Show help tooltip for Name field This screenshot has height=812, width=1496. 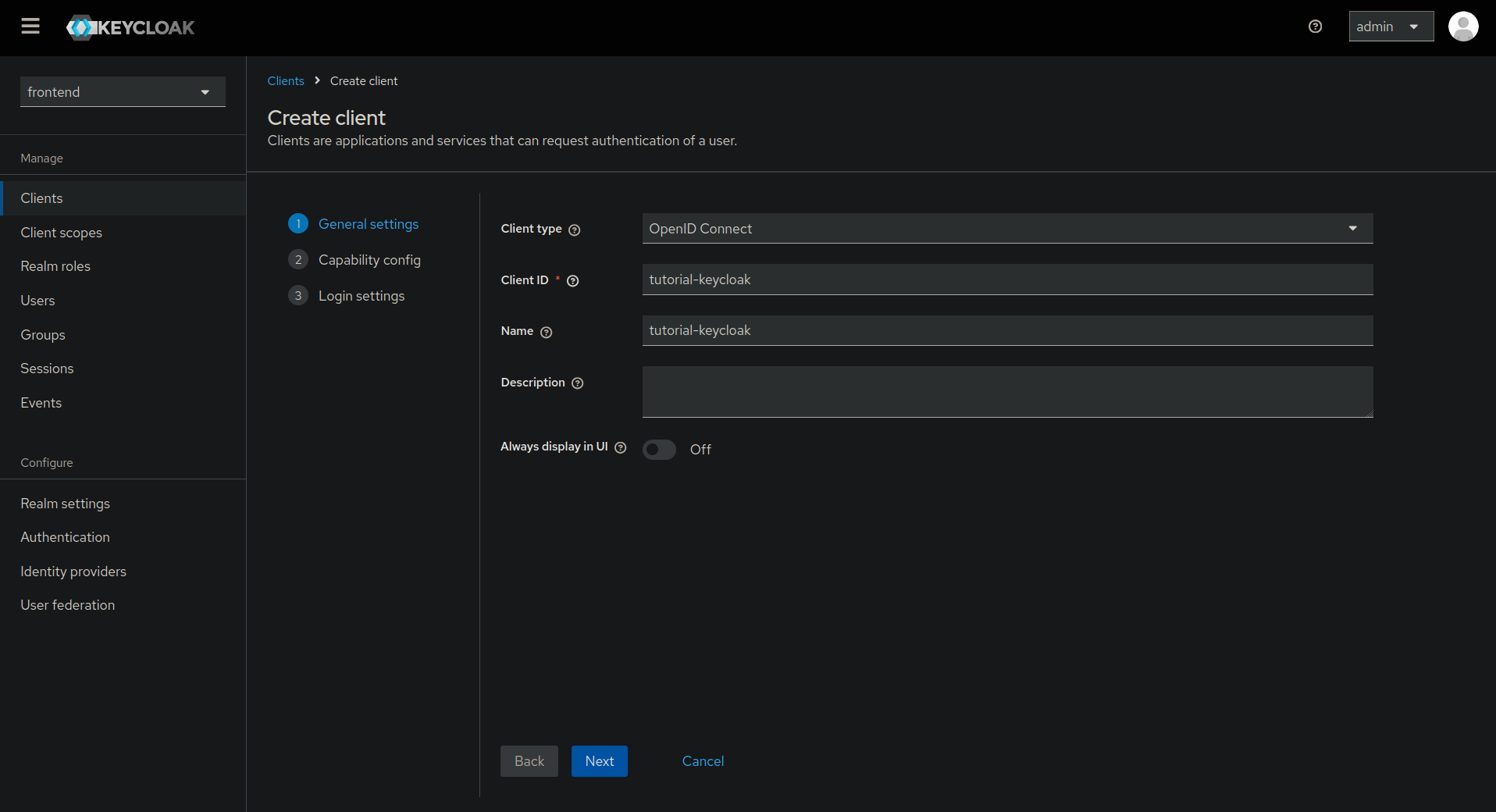click(547, 332)
